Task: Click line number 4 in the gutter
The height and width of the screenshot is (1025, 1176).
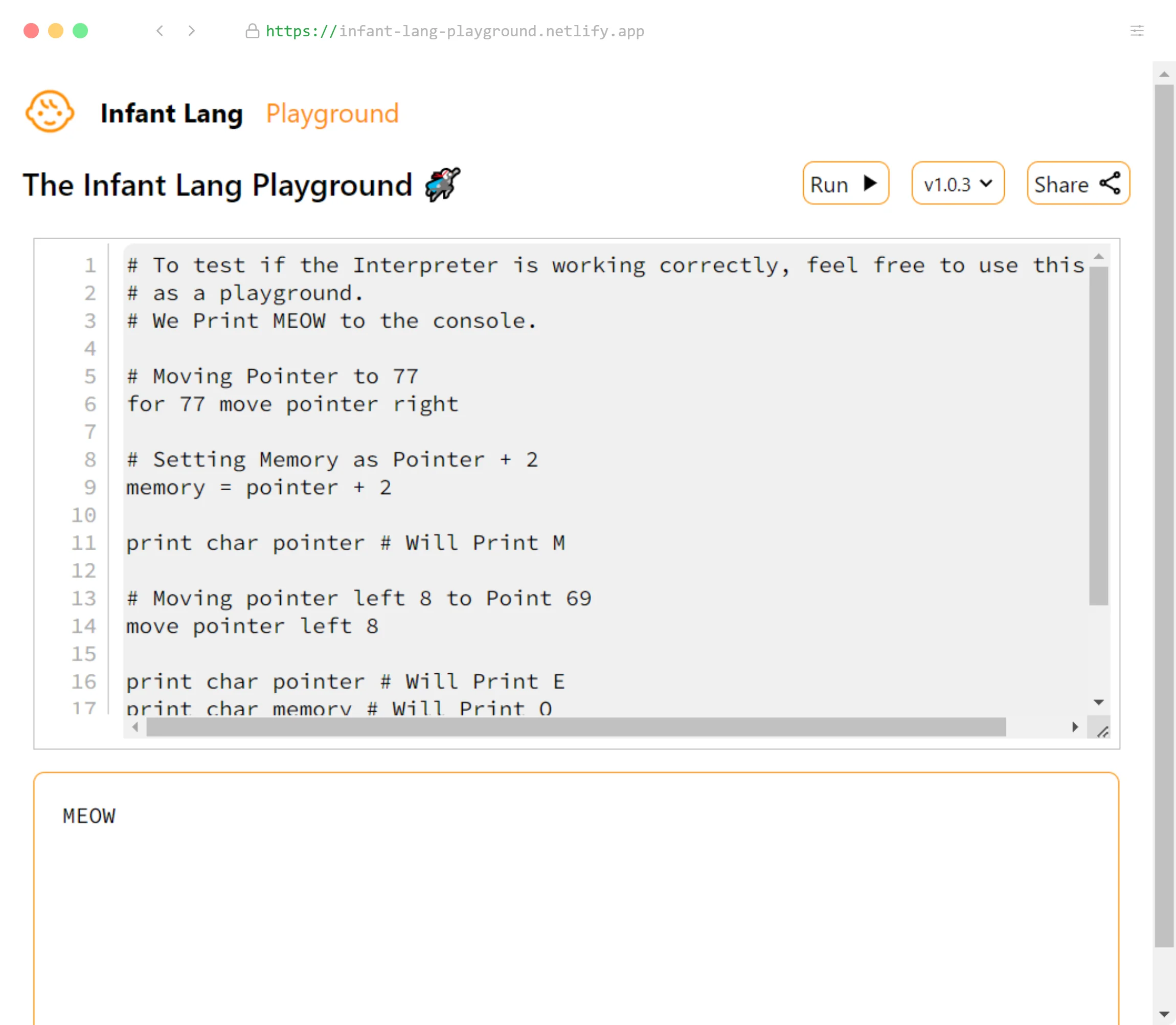Action: pyautogui.click(x=90, y=349)
